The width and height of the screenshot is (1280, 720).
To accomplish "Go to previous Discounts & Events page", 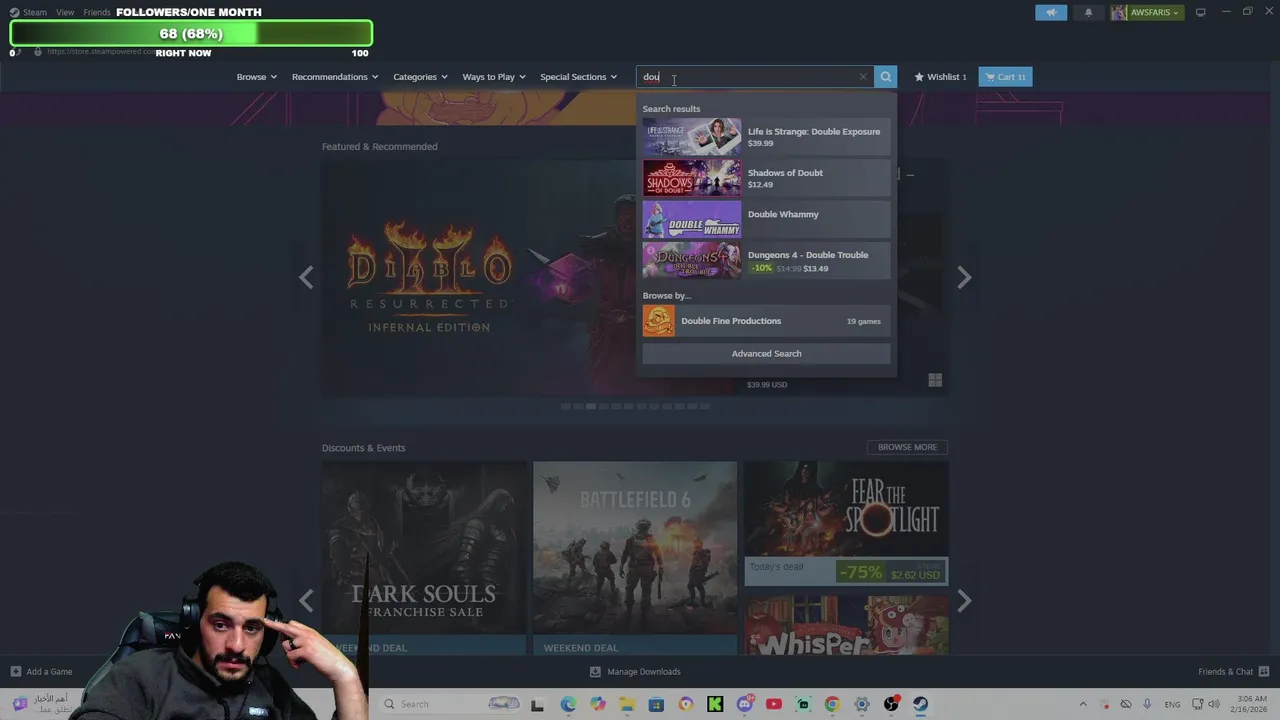I will click(306, 600).
